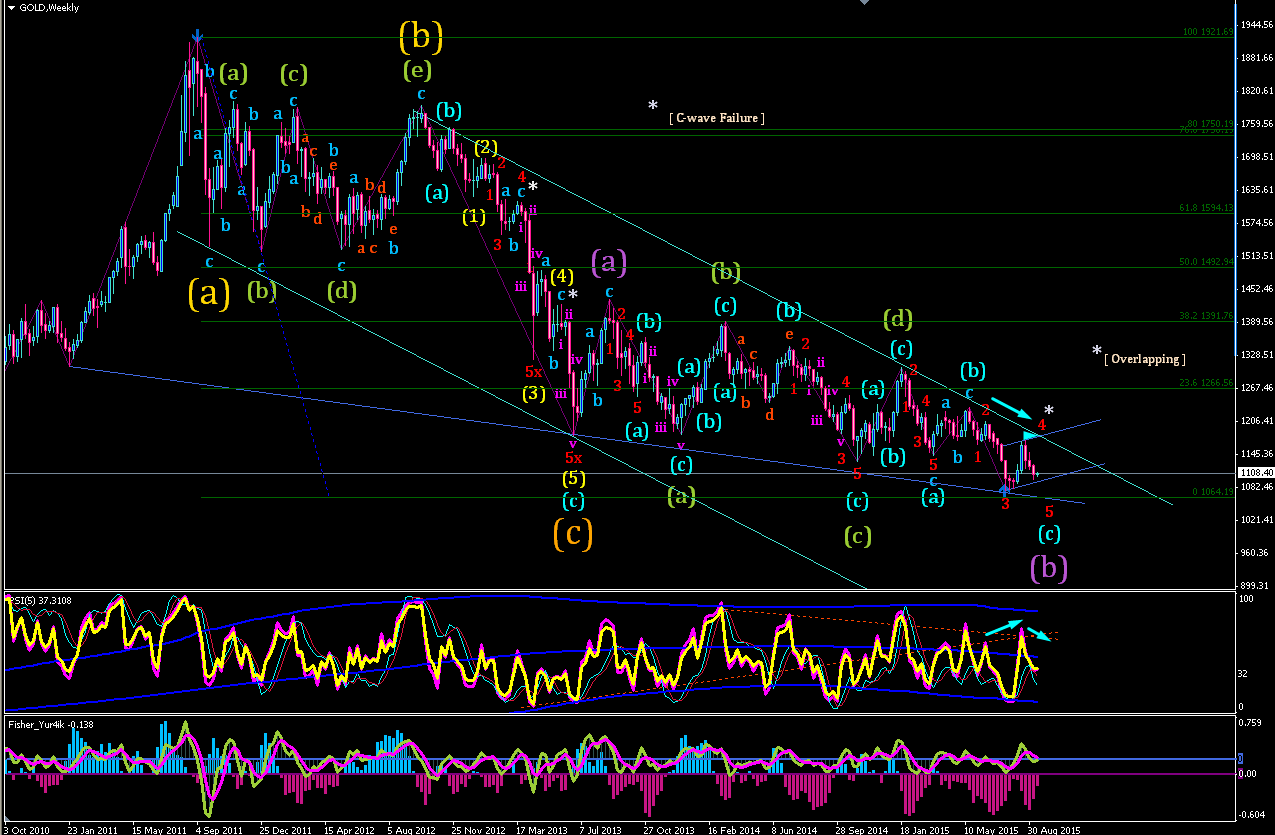Select the '[ Overlapping ]' annotation
The image size is (1275, 835).
(1145, 359)
